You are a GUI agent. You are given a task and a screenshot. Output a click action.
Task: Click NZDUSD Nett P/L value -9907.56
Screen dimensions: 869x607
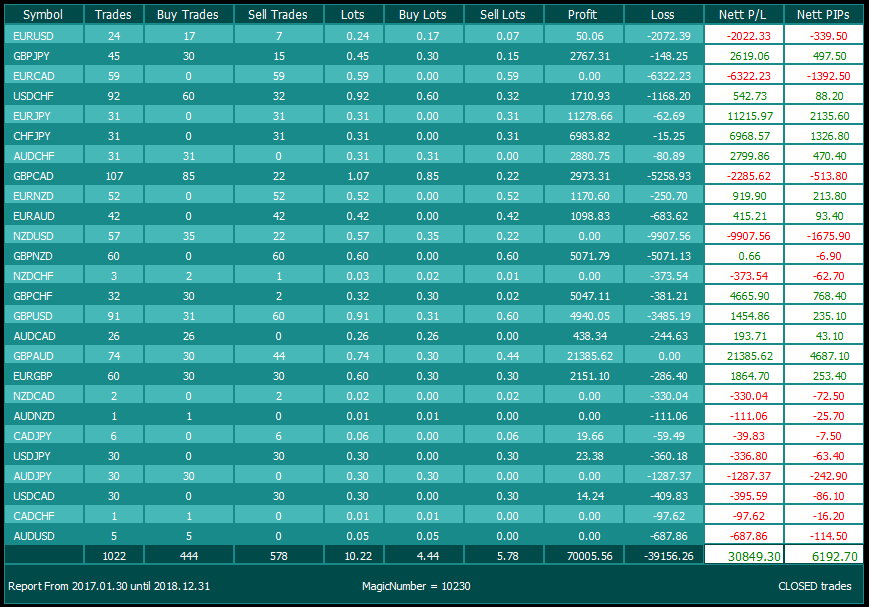tap(748, 236)
